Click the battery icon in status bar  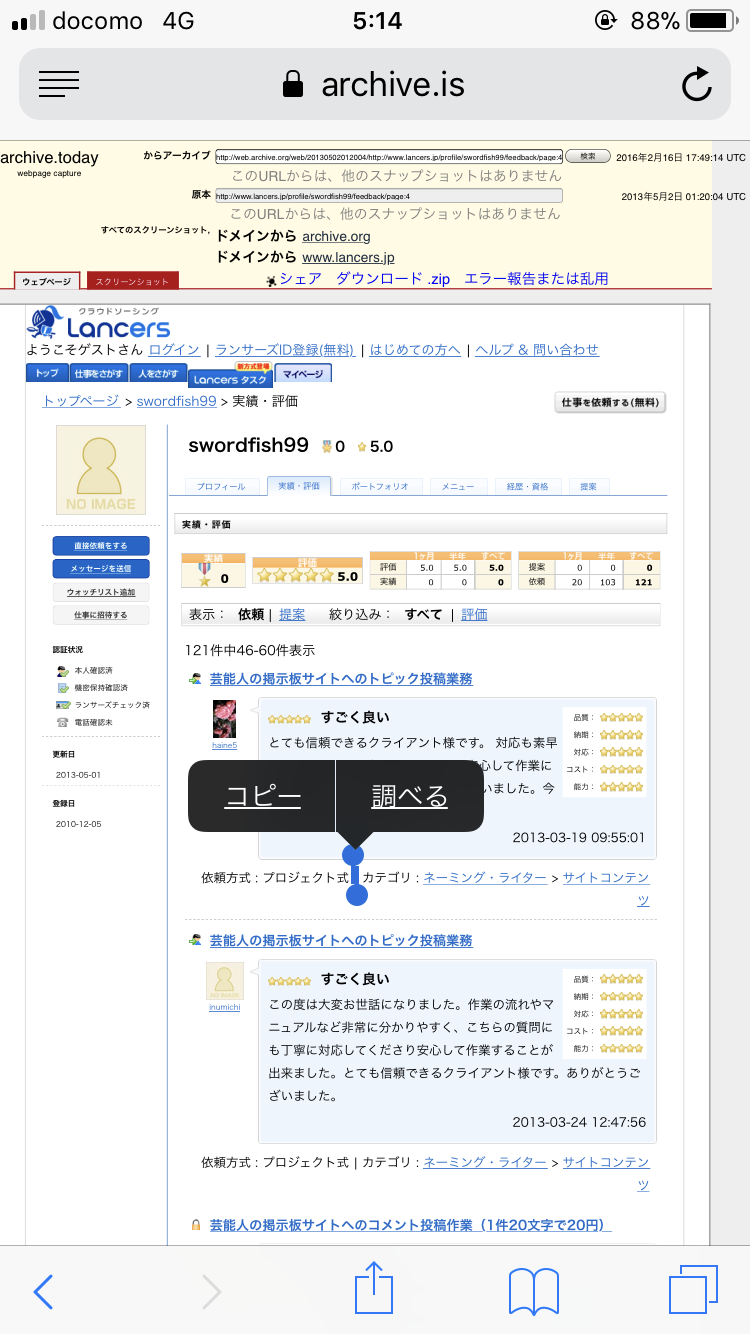point(713,21)
